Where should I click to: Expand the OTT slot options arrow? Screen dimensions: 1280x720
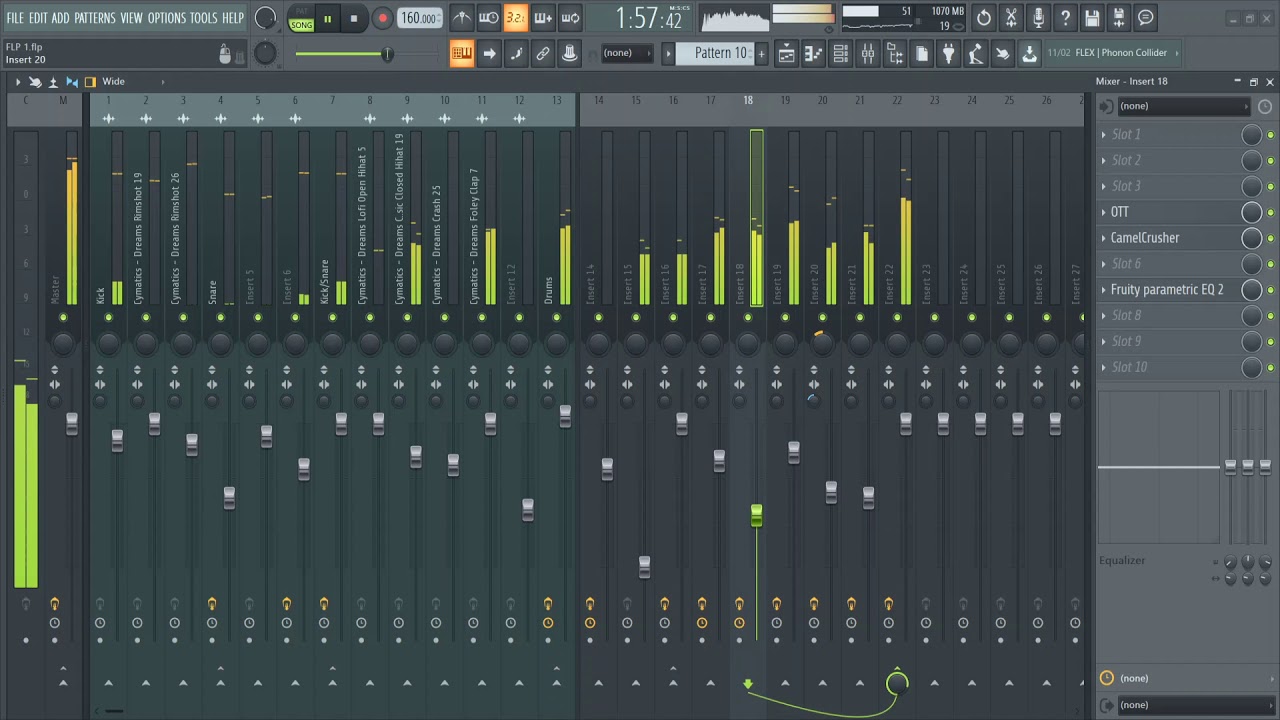tap(1103, 212)
